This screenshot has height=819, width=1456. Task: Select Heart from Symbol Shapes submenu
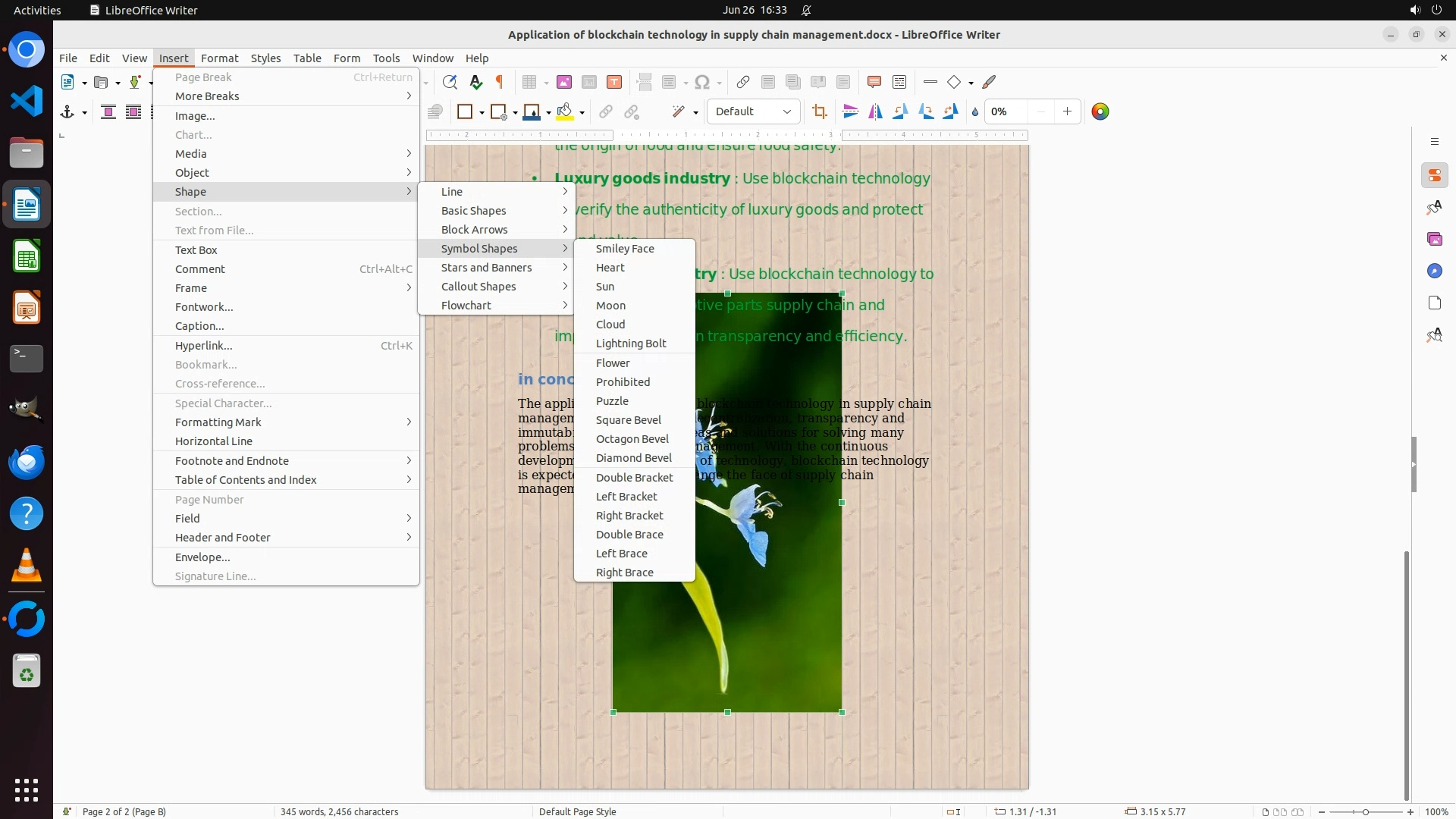tap(610, 268)
